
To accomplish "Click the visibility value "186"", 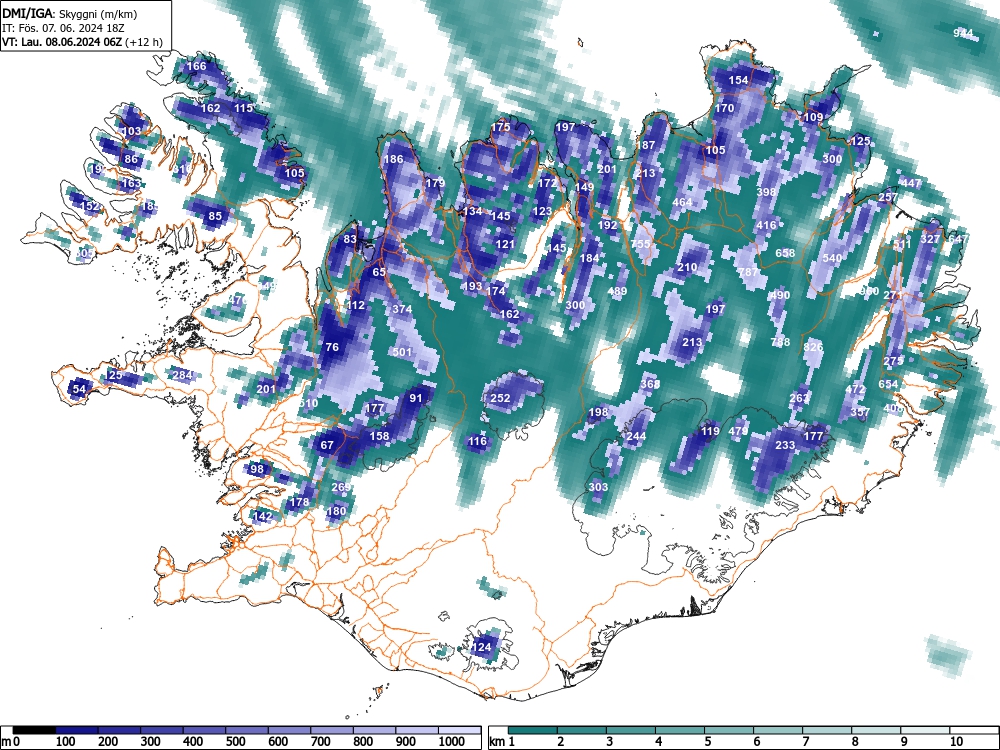I will coord(393,159).
